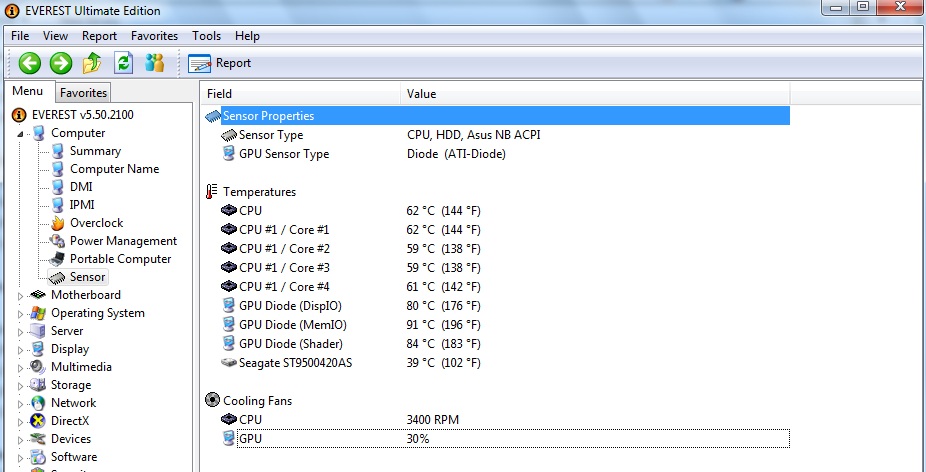This screenshot has width=926, height=472.
Task: Go up one level with Up icon
Action: click(92, 63)
